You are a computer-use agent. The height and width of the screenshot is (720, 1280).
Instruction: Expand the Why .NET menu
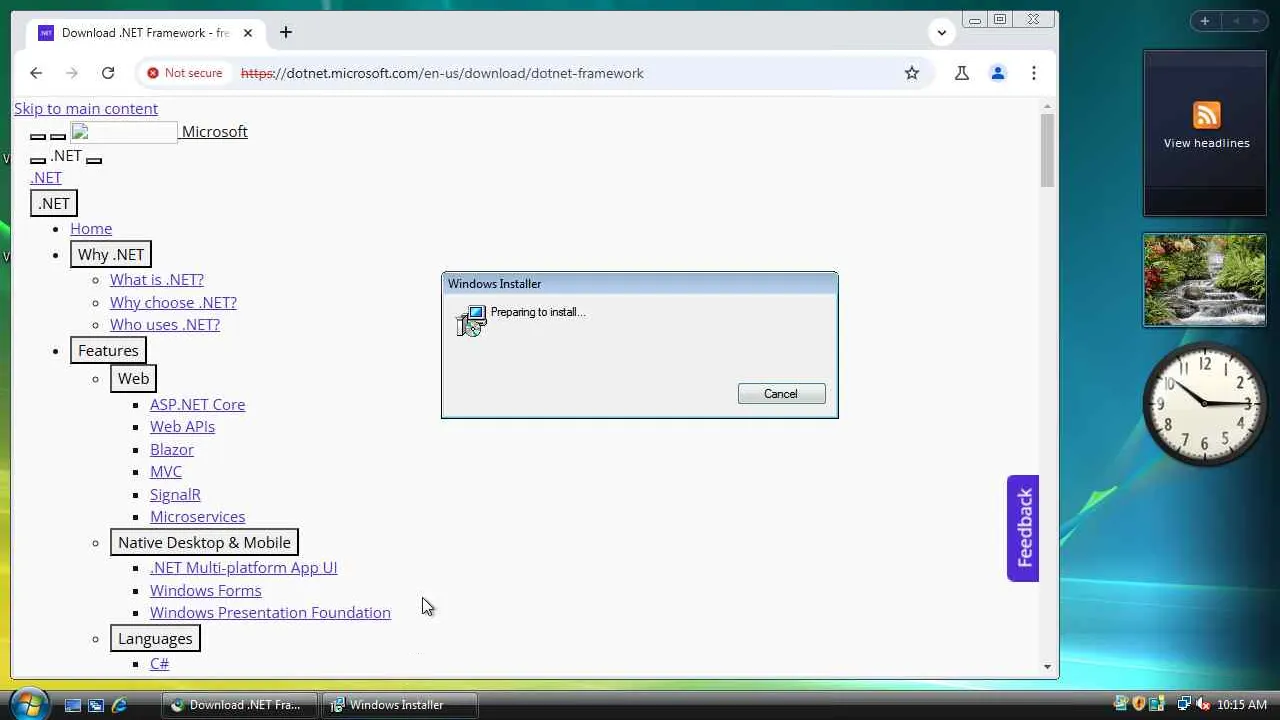(x=111, y=254)
